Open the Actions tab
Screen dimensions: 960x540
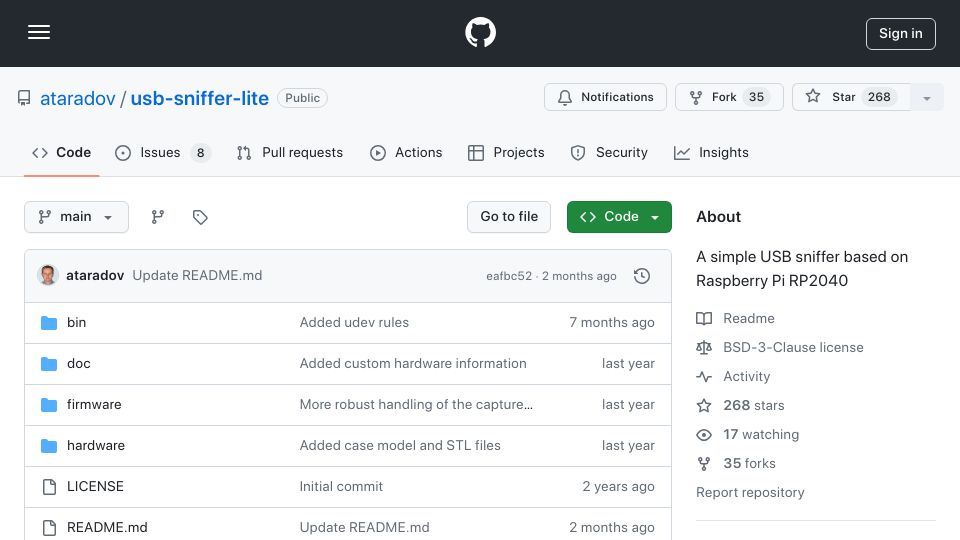(x=406, y=152)
